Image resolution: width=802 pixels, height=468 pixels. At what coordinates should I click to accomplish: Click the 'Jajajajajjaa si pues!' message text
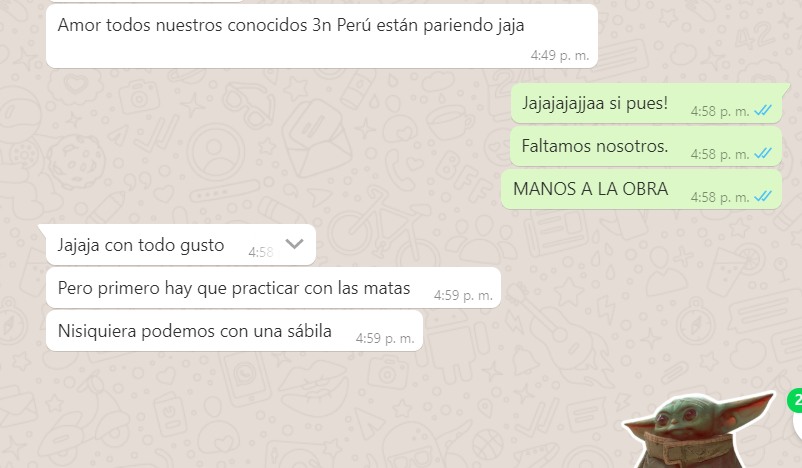(x=594, y=103)
